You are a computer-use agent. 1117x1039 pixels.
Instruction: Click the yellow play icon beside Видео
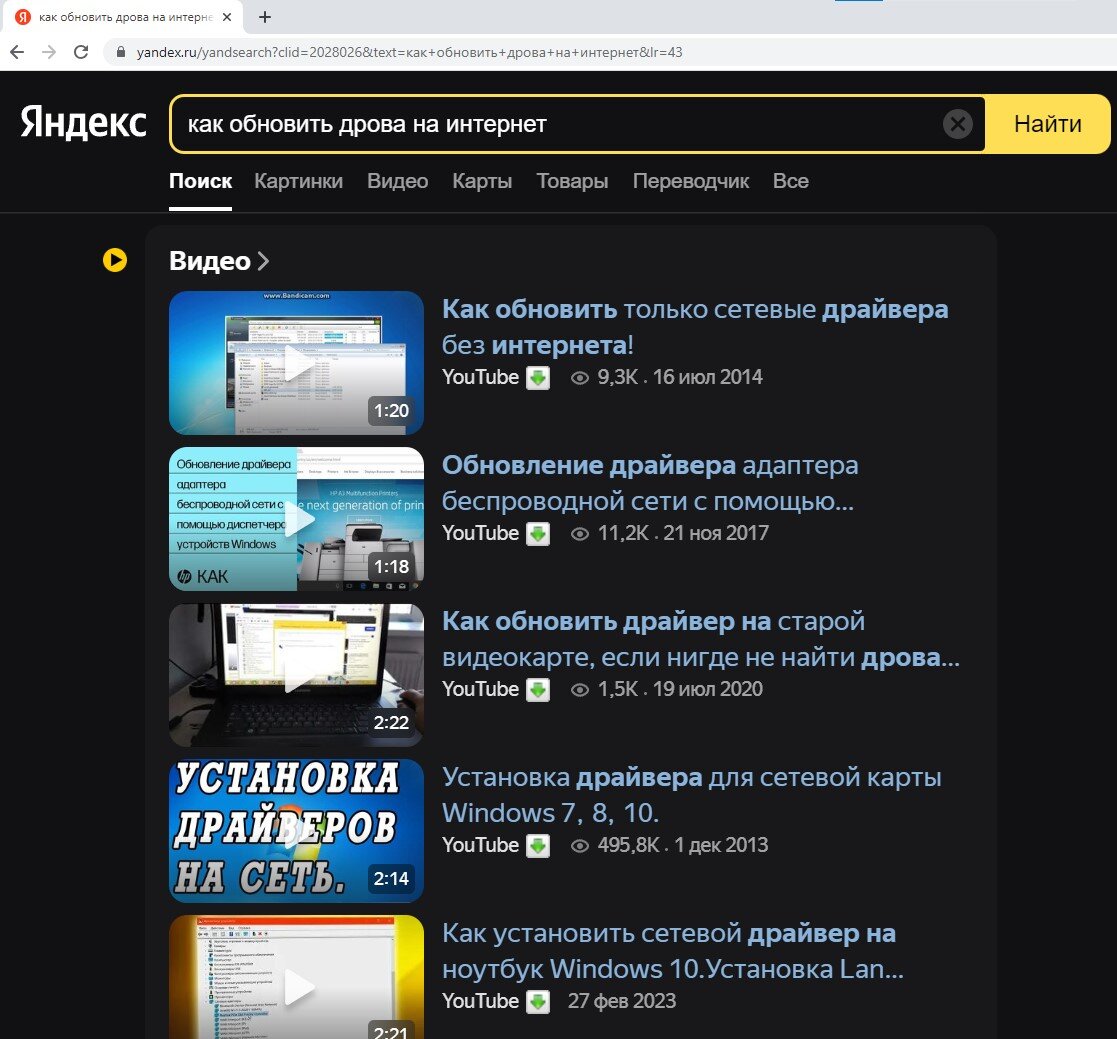pyautogui.click(x=115, y=260)
